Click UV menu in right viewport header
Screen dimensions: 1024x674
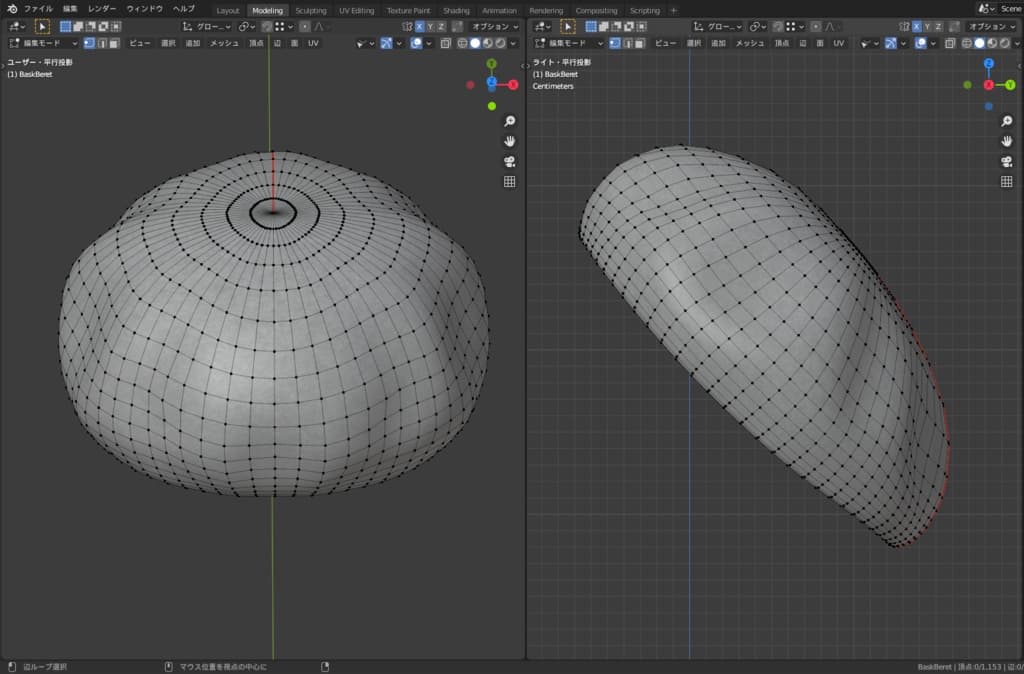(x=838, y=43)
